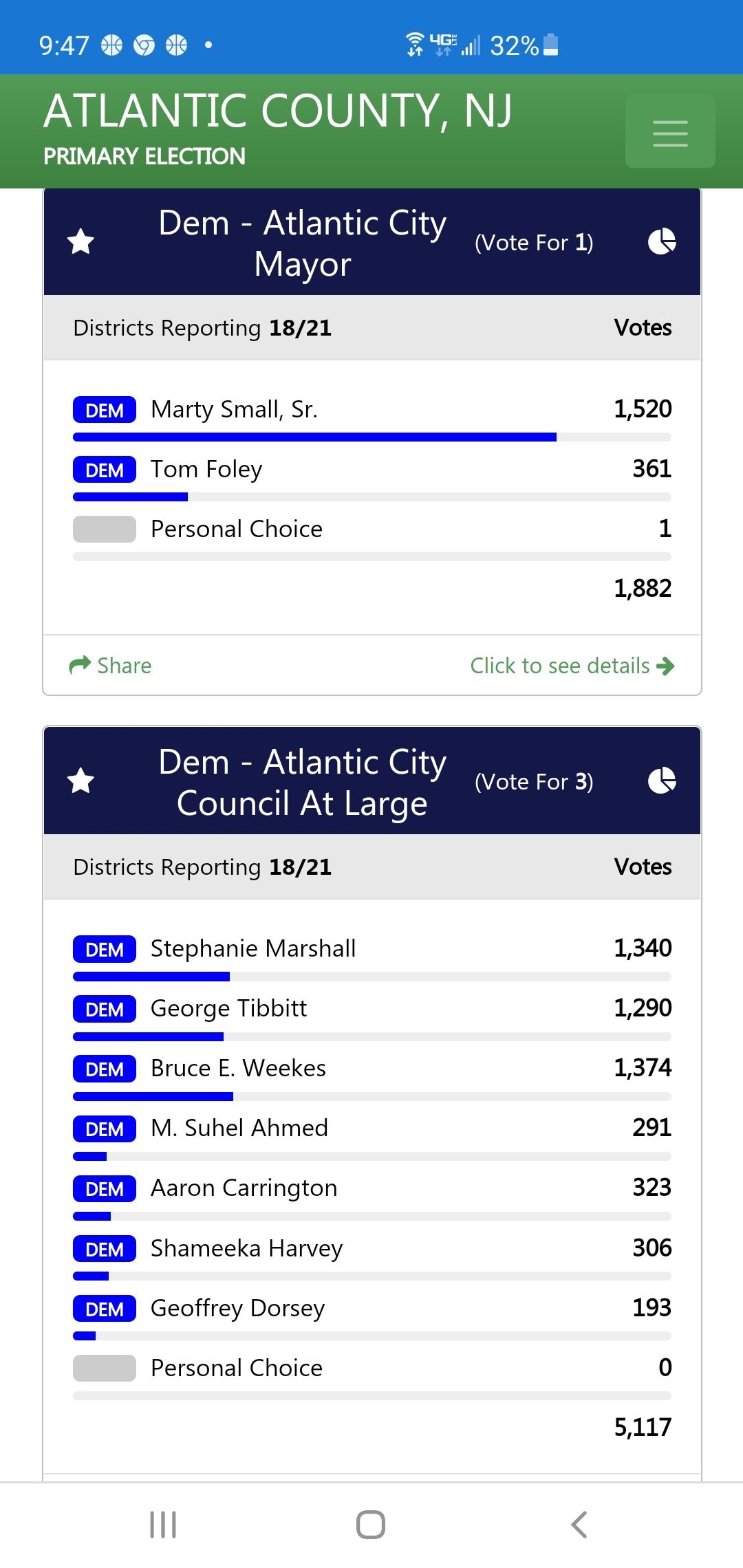Tap the Primary Election subtitle
The height and width of the screenshot is (1568, 743).
[x=144, y=157]
